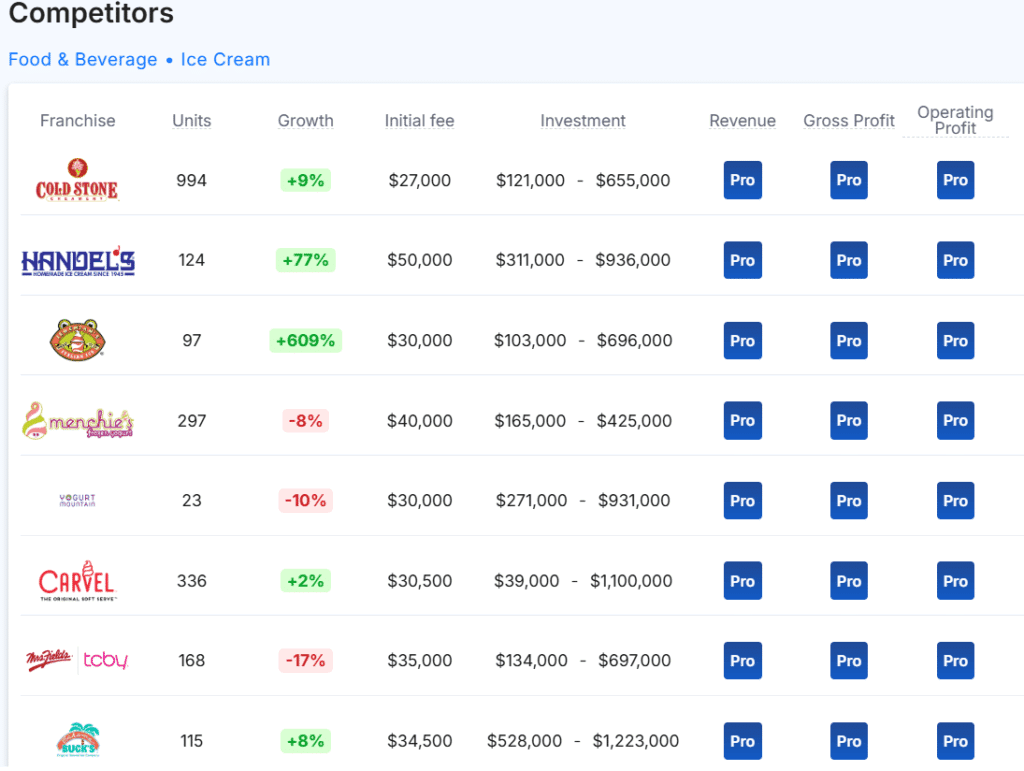Click Carvel Revenue Pro badge
The image size is (1024, 771).
tap(743, 580)
